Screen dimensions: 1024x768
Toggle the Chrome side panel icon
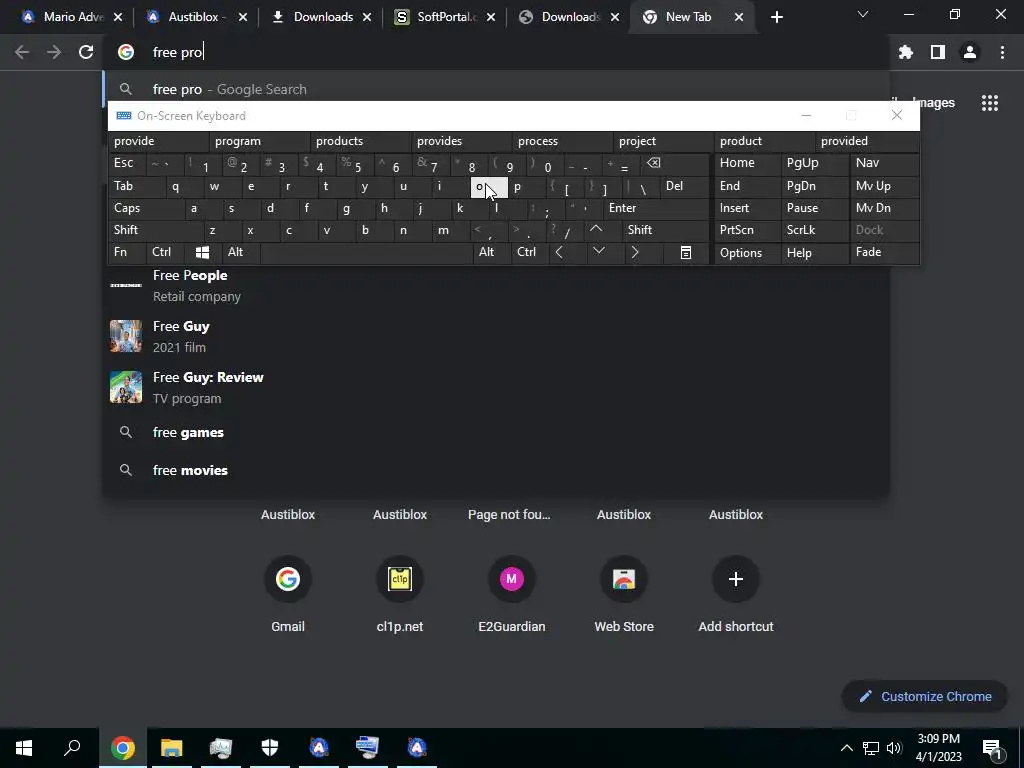point(938,52)
